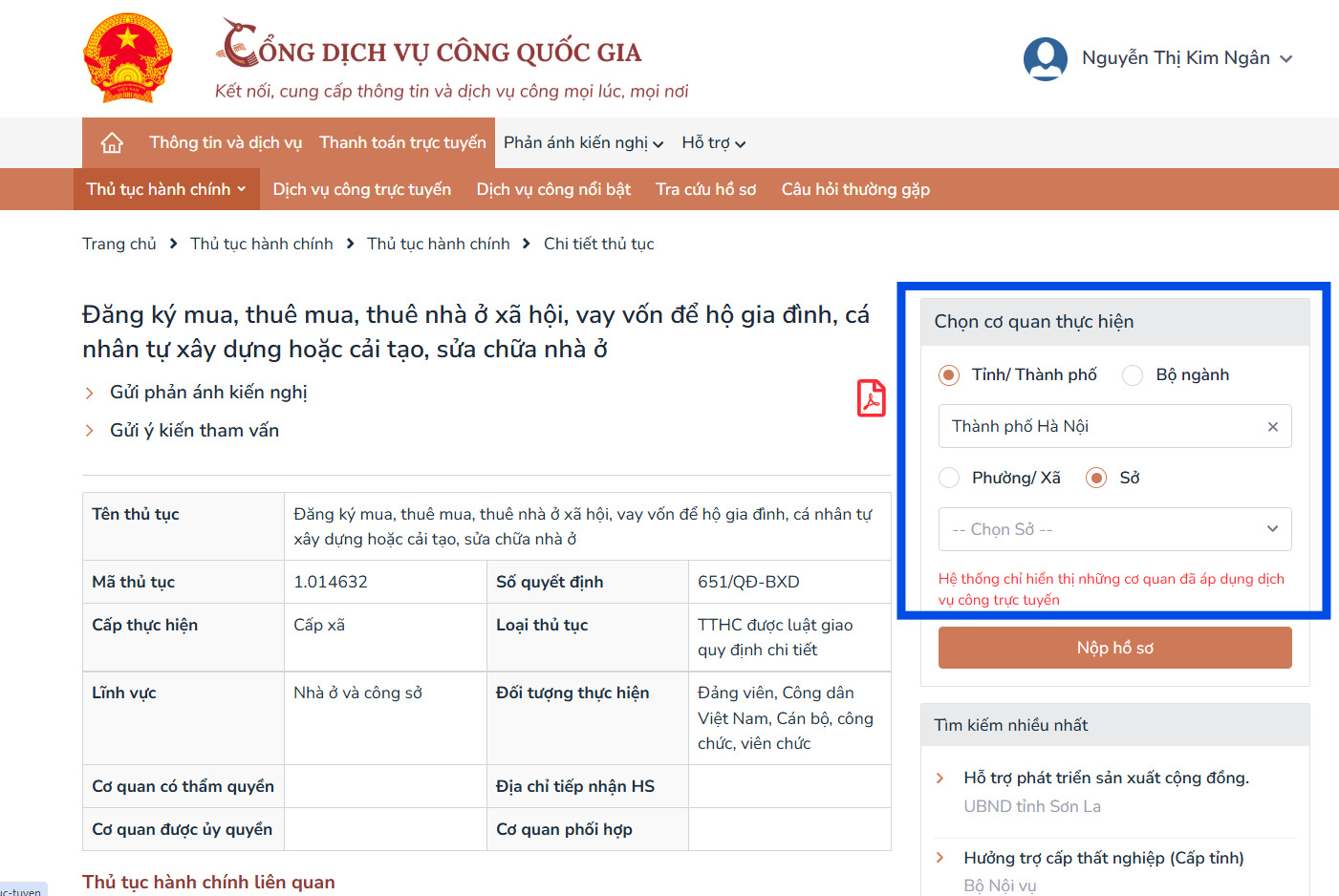Open Hưởng trợ cấp thất nghiệp (Cấp tỉnh)
This screenshot has width=1339, height=896.
1103,858
